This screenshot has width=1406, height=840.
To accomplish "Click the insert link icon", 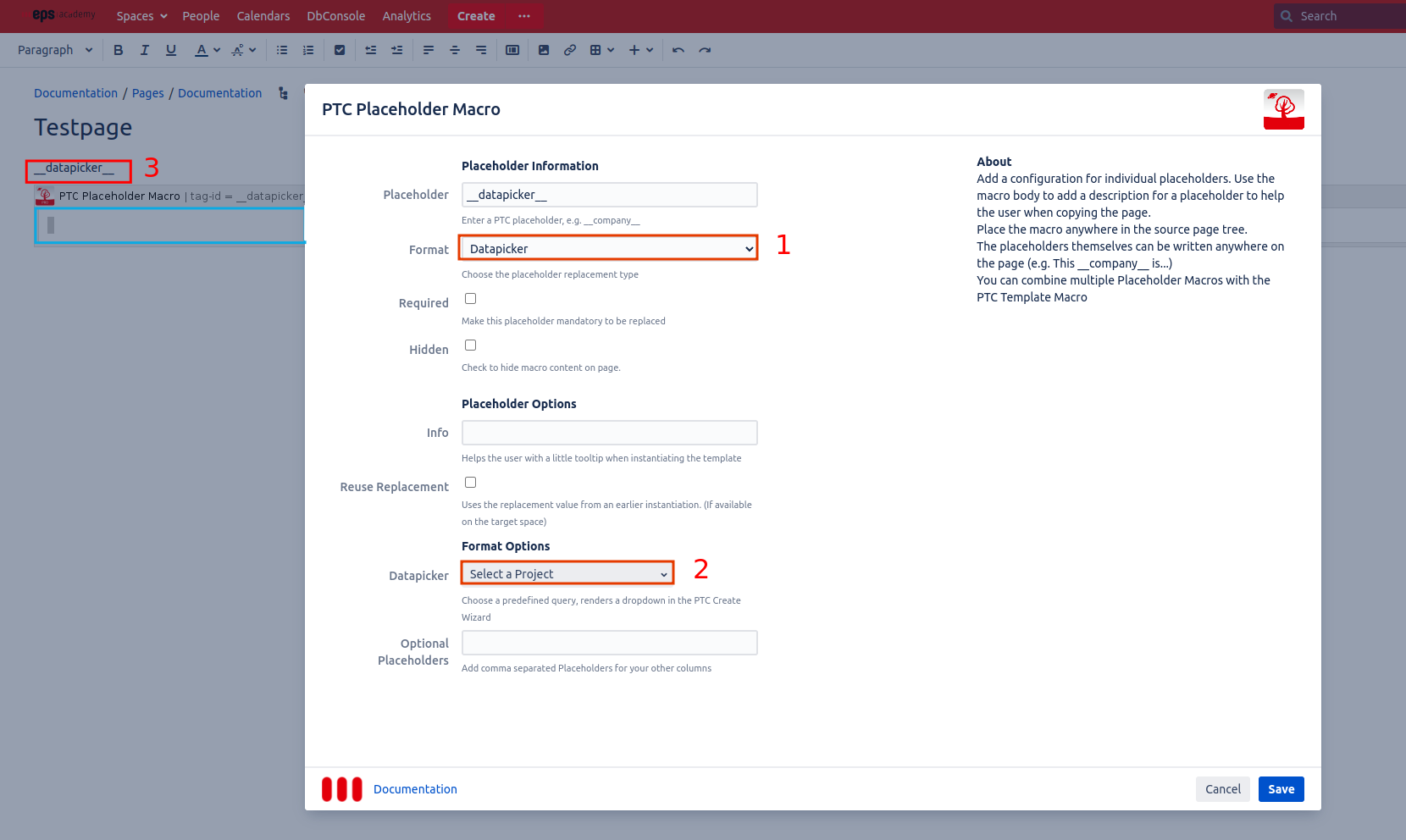I will pos(570,50).
